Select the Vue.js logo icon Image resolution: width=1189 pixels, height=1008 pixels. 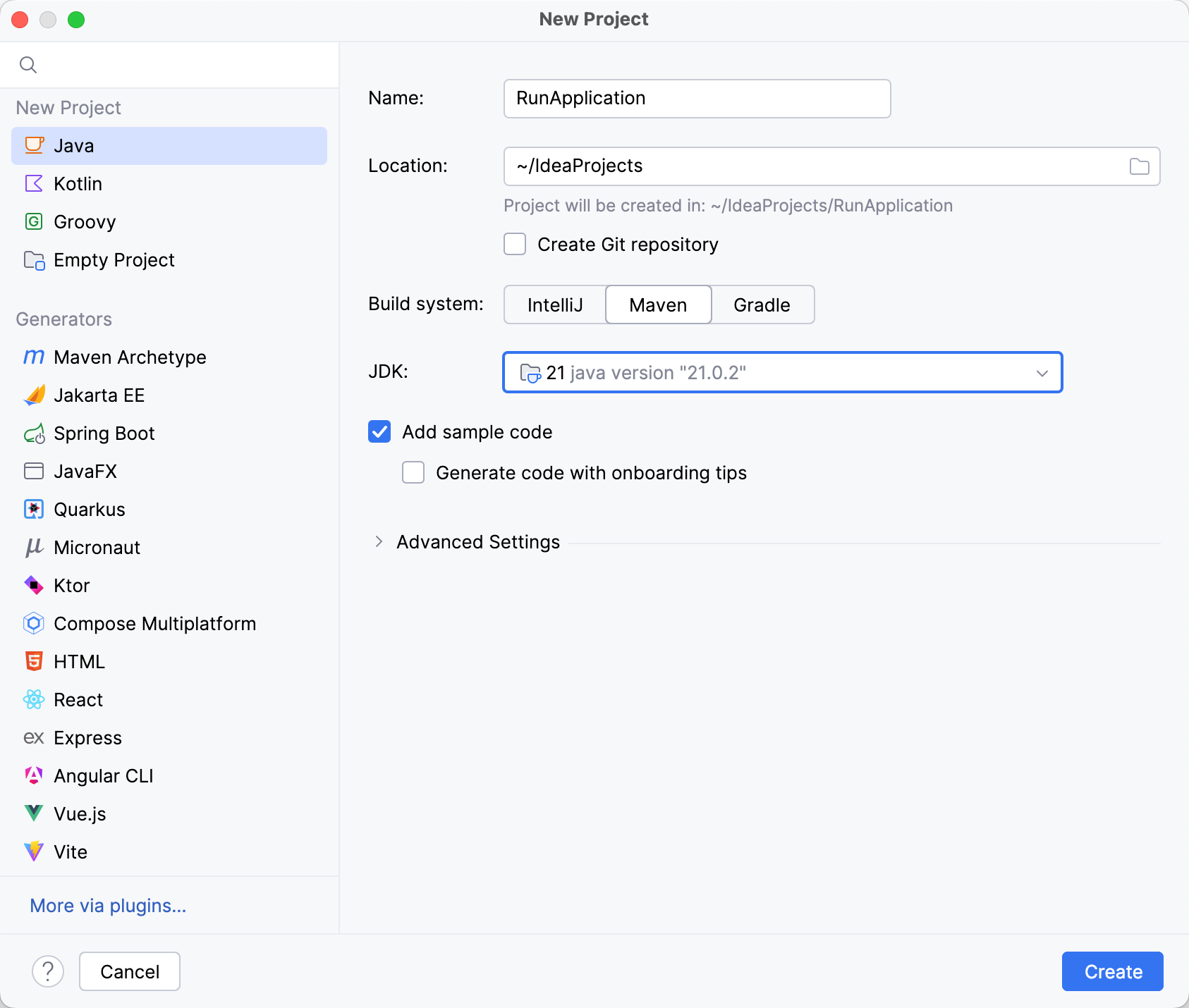[34, 814]
